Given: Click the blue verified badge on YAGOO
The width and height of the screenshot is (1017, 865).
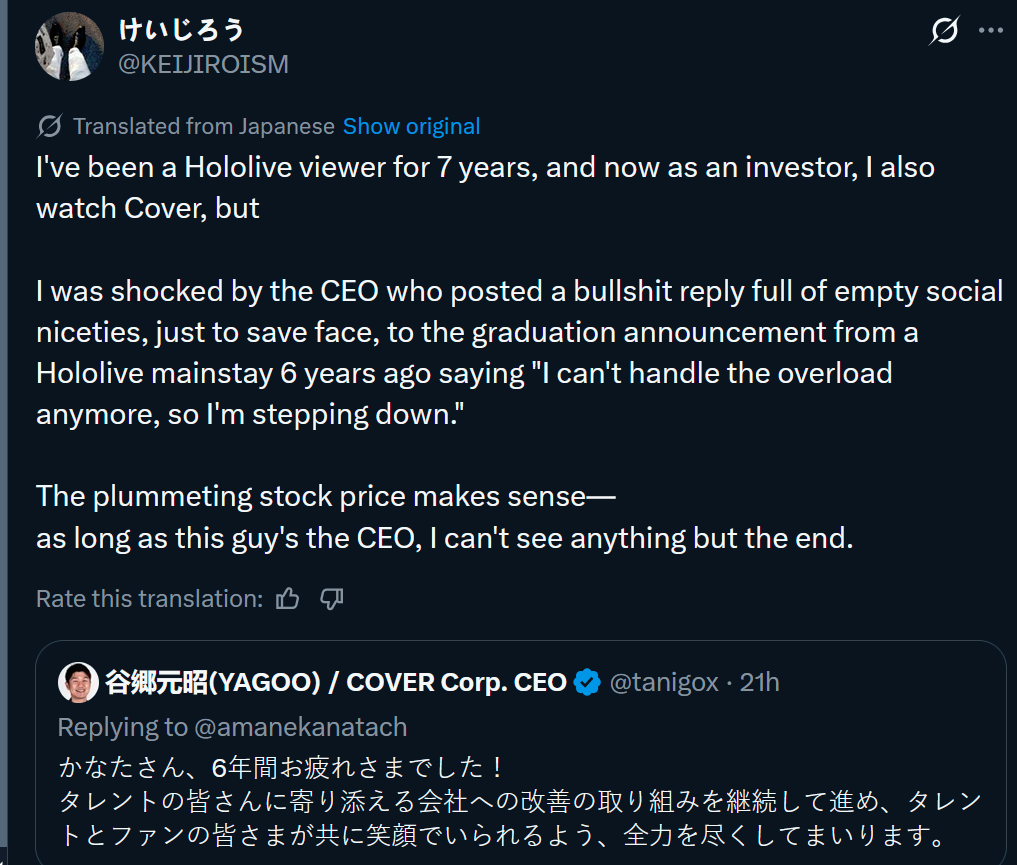Looking at the screenshot, I should 587,683.
